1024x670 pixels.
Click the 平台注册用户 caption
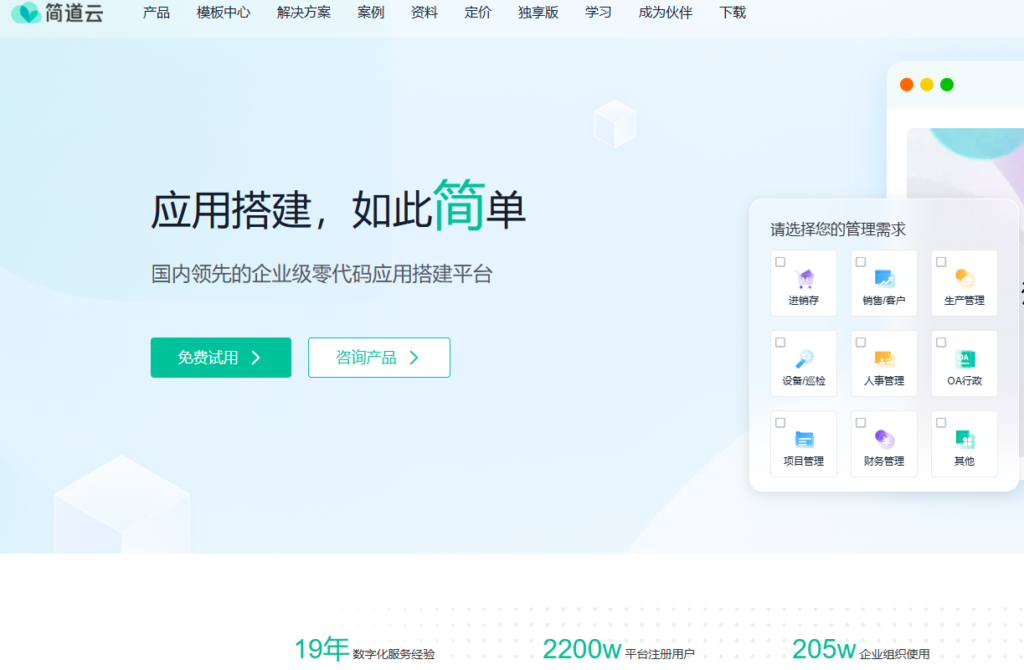coord(660,654)
